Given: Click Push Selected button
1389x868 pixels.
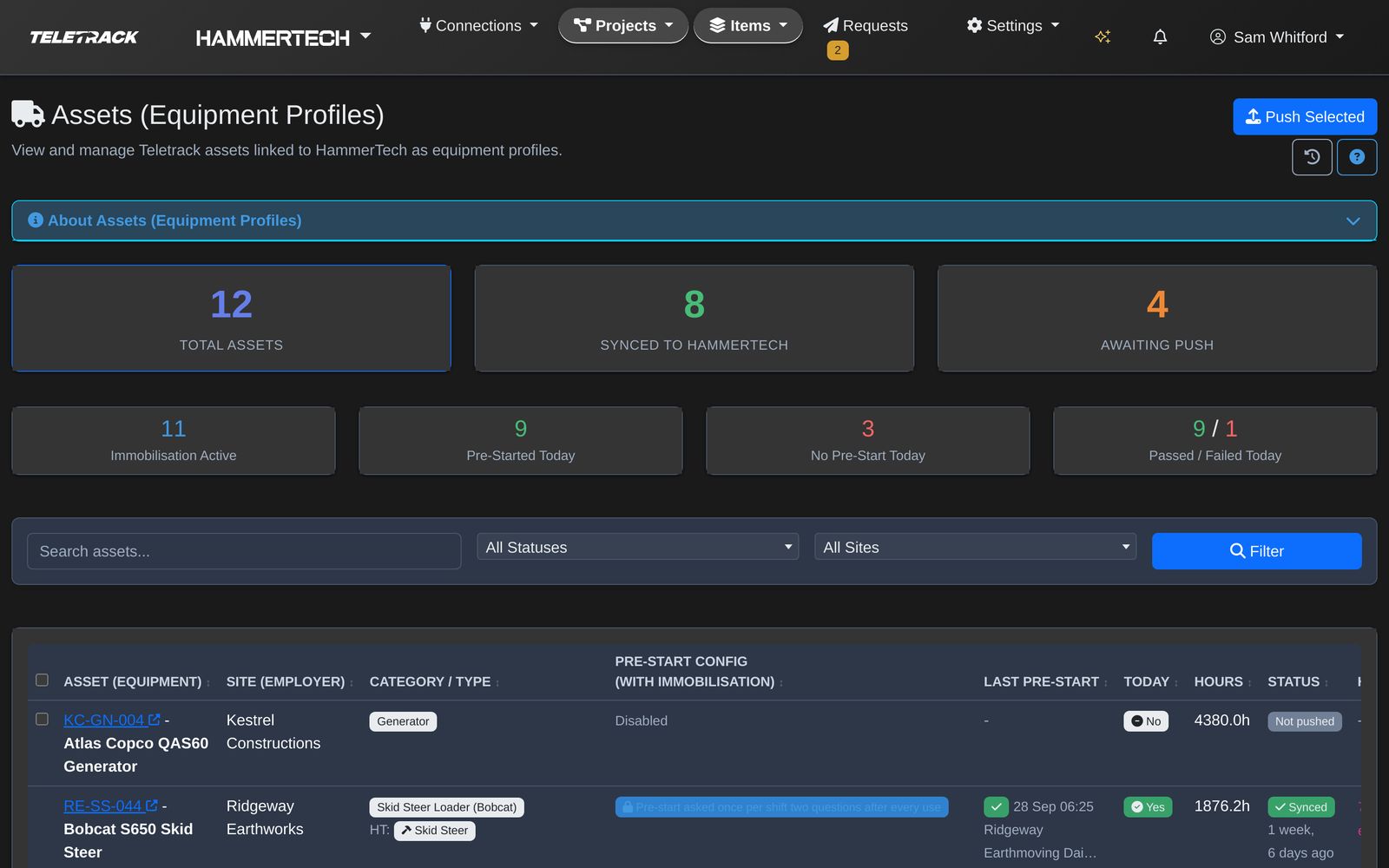Looking at the screenshot, I should [x=1305, y=116].
